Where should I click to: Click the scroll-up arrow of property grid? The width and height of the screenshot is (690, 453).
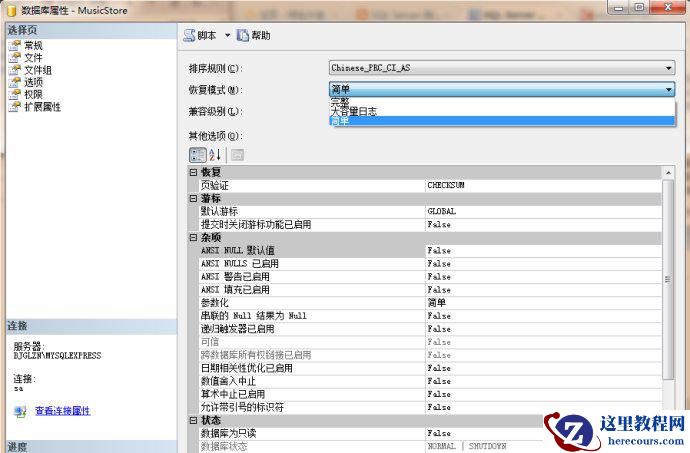tap(668, 173)
